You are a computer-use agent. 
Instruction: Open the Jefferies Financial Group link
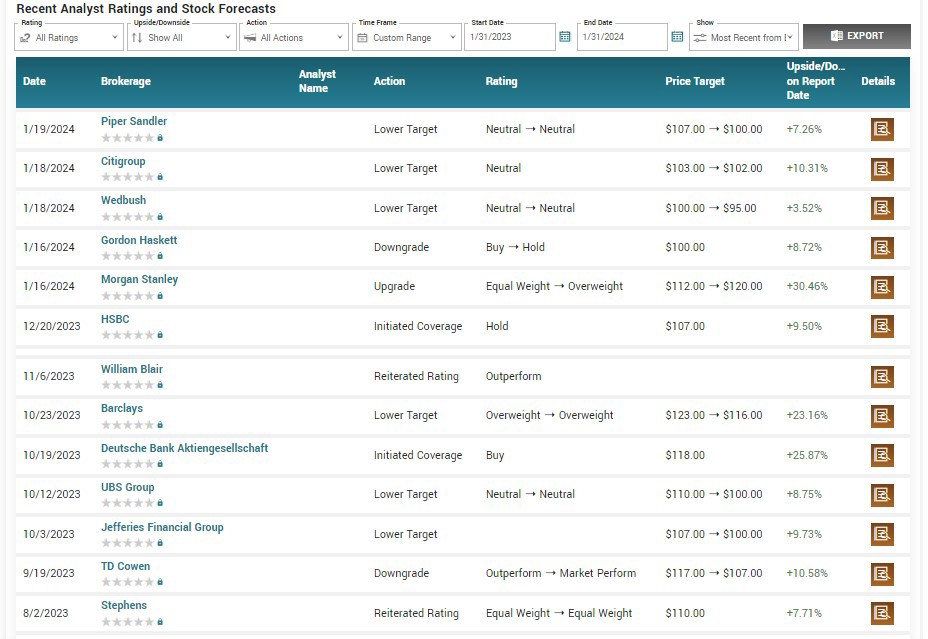click(x=162, y=527)
